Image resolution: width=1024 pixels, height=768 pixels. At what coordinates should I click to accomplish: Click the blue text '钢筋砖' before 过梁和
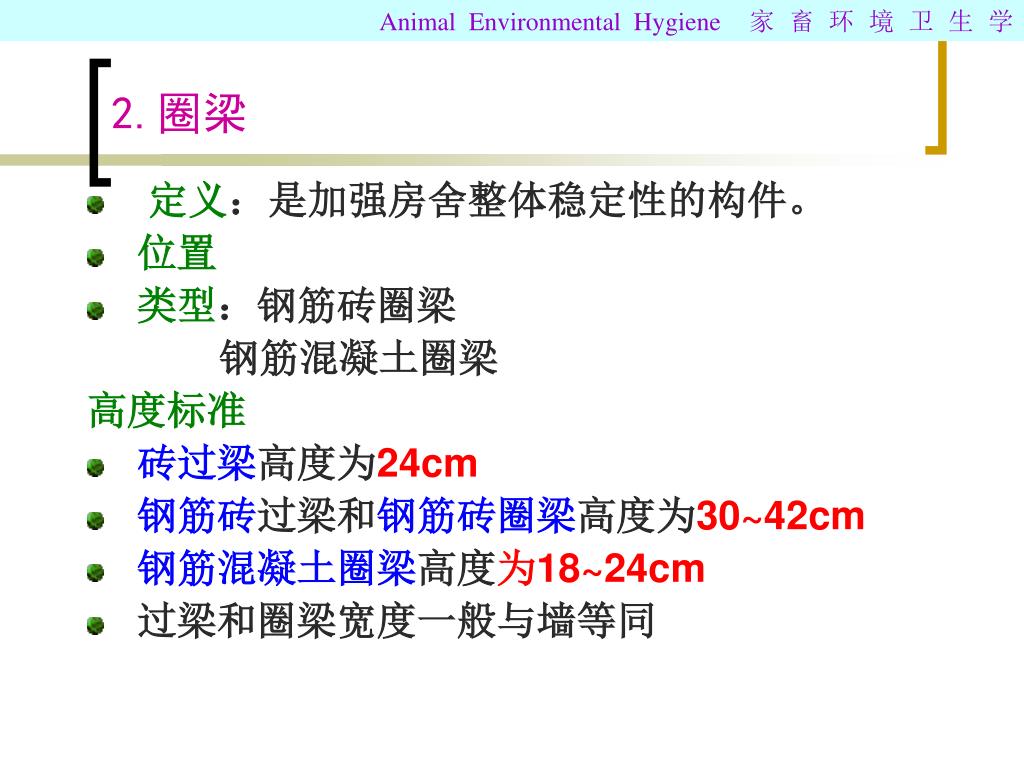197,516
